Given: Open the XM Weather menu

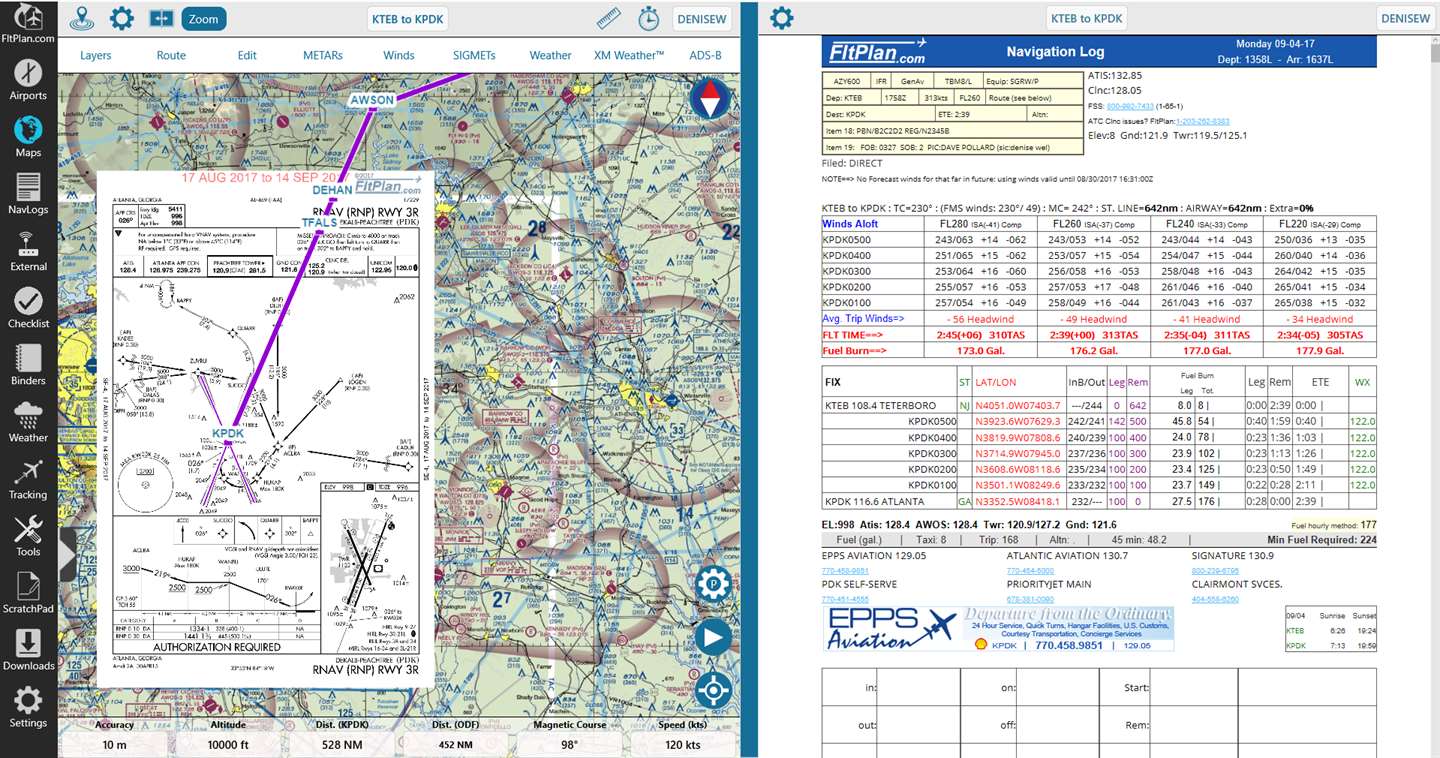Looking at the screenshot, I should 629,55.
